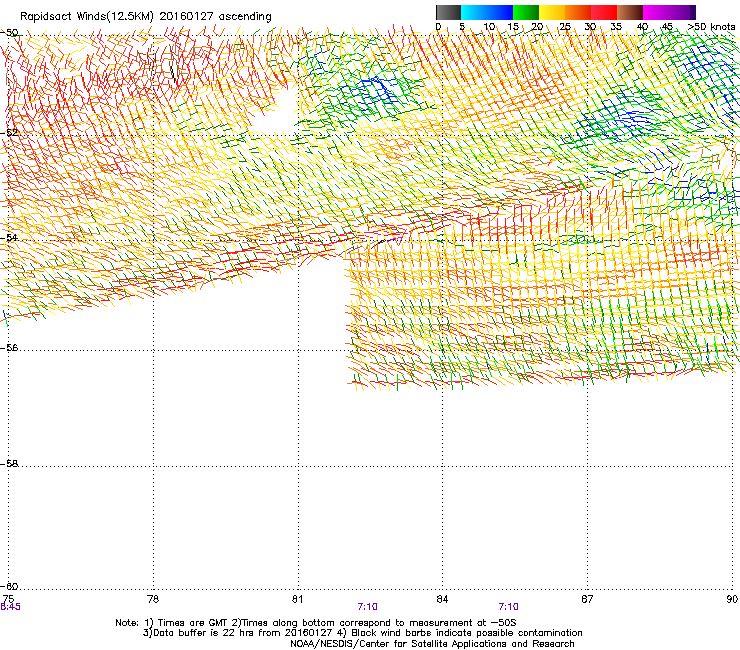Click the 90 longitude axis label
The width and height of the screenshot is (740, 650).
click(732, 599)
